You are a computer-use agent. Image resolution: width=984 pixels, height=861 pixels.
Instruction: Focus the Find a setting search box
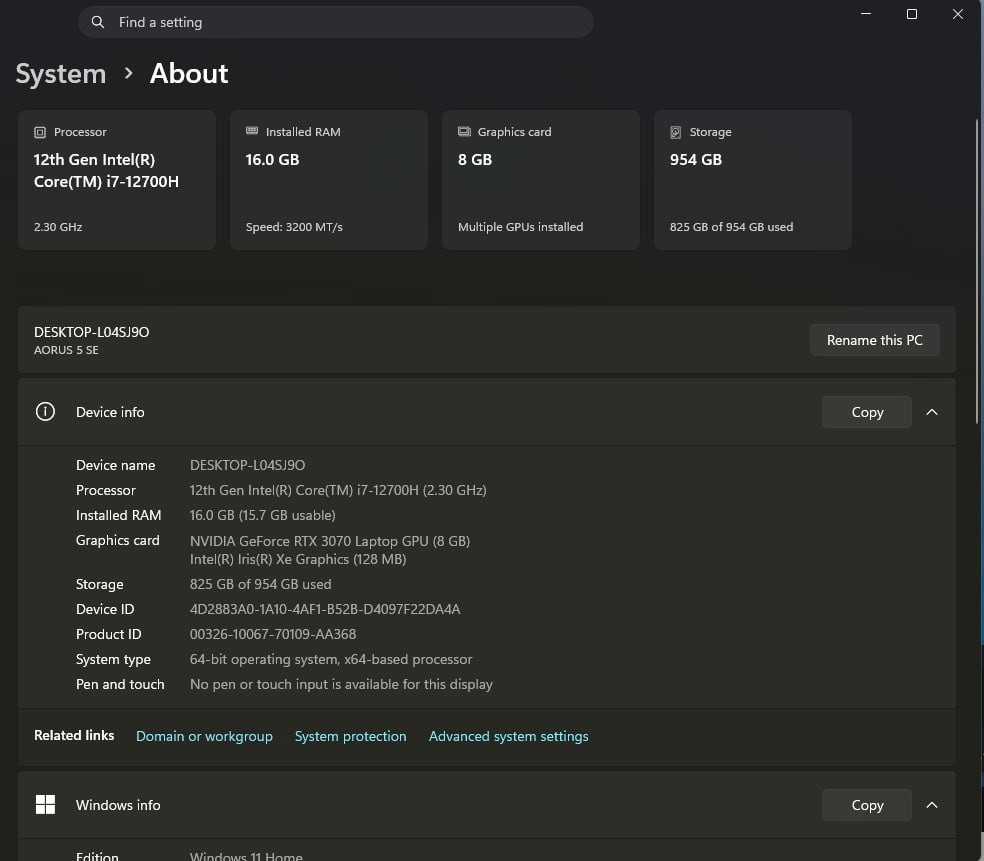pos(336,22)
